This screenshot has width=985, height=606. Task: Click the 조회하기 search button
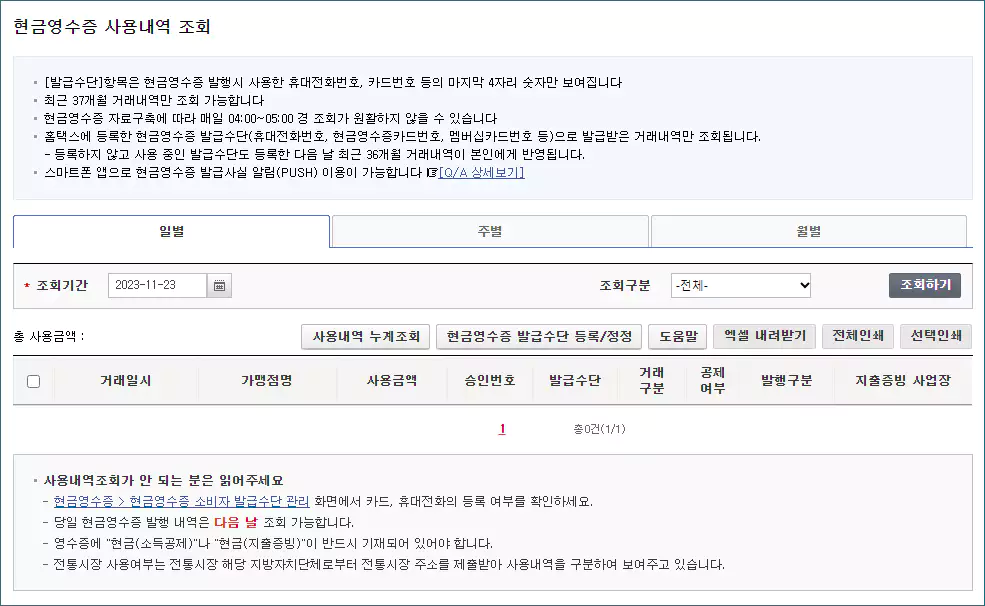tap(925, 284)
